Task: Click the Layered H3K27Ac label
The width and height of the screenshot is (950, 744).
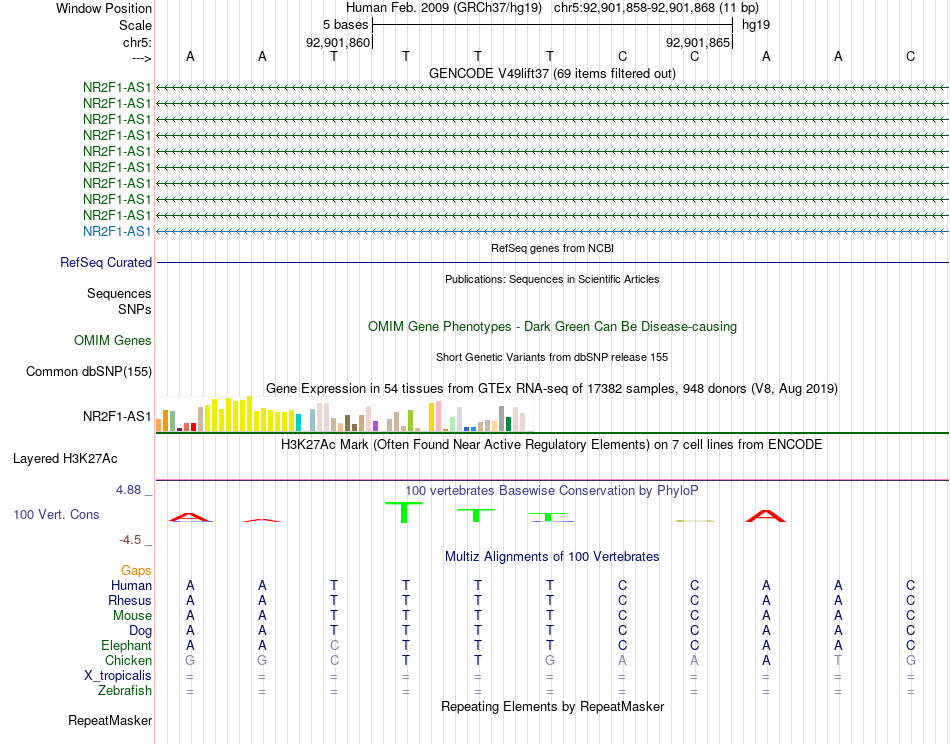Action: pyautogui.click(x=65, y=459)
